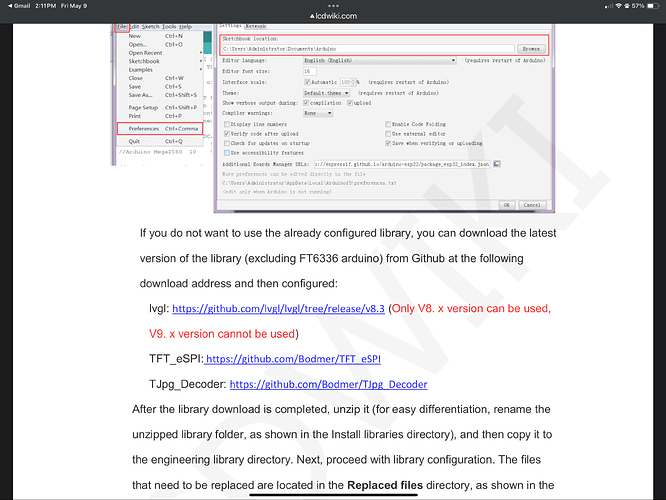Tap the Gmail back-to-app arrow
The image size is (666, 500).
pos(19,6)
